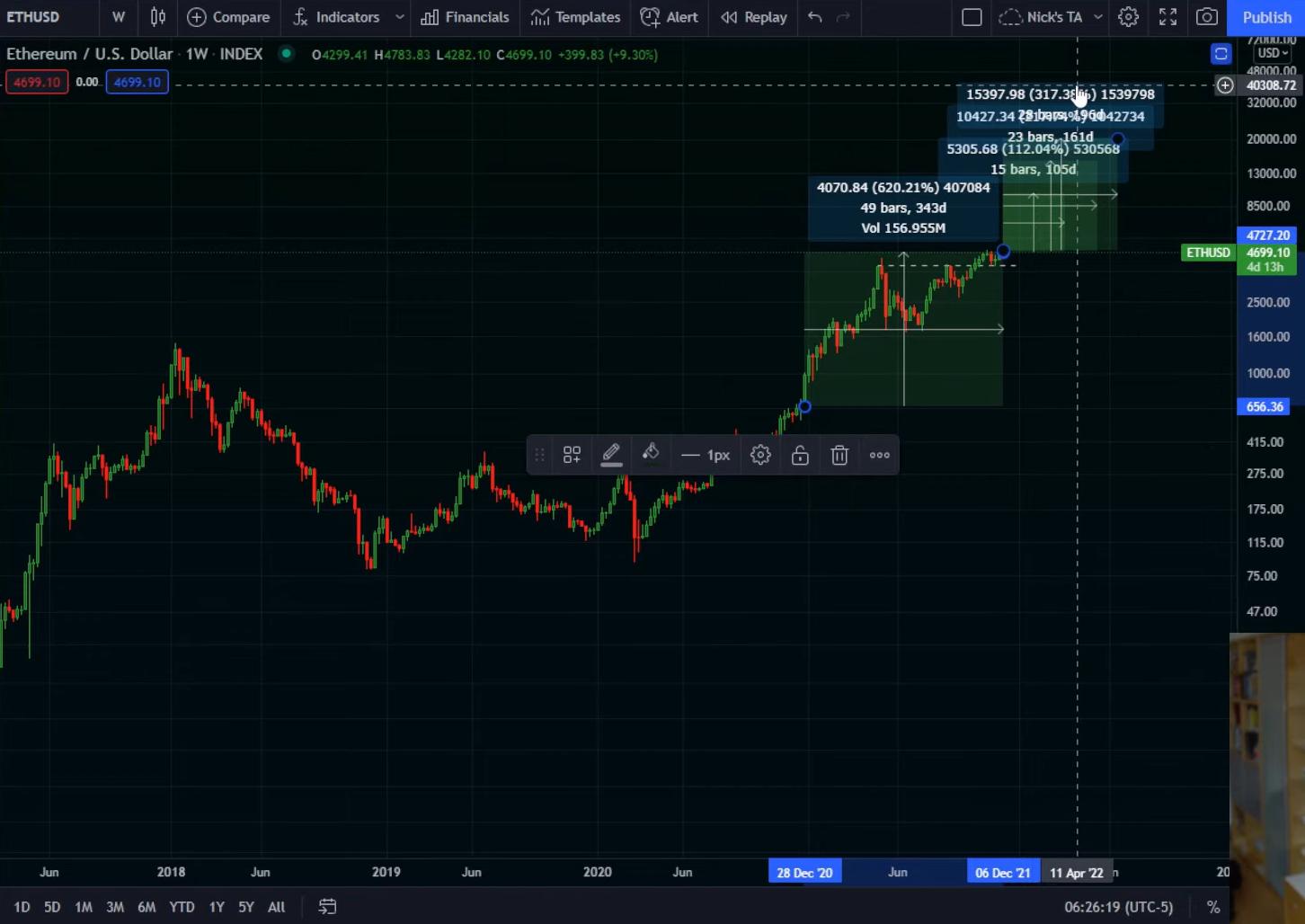This screenshot has height=924, width=1305.
Task: Click the ETHUSD price scale label
Action: coord(1208,253)
